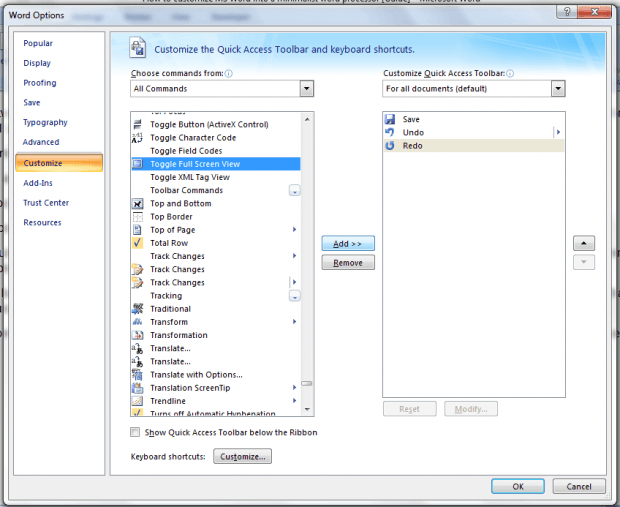The image size is (620, 507).
Task: Click the commands list scroll up arrow
Action: [307, 119]
